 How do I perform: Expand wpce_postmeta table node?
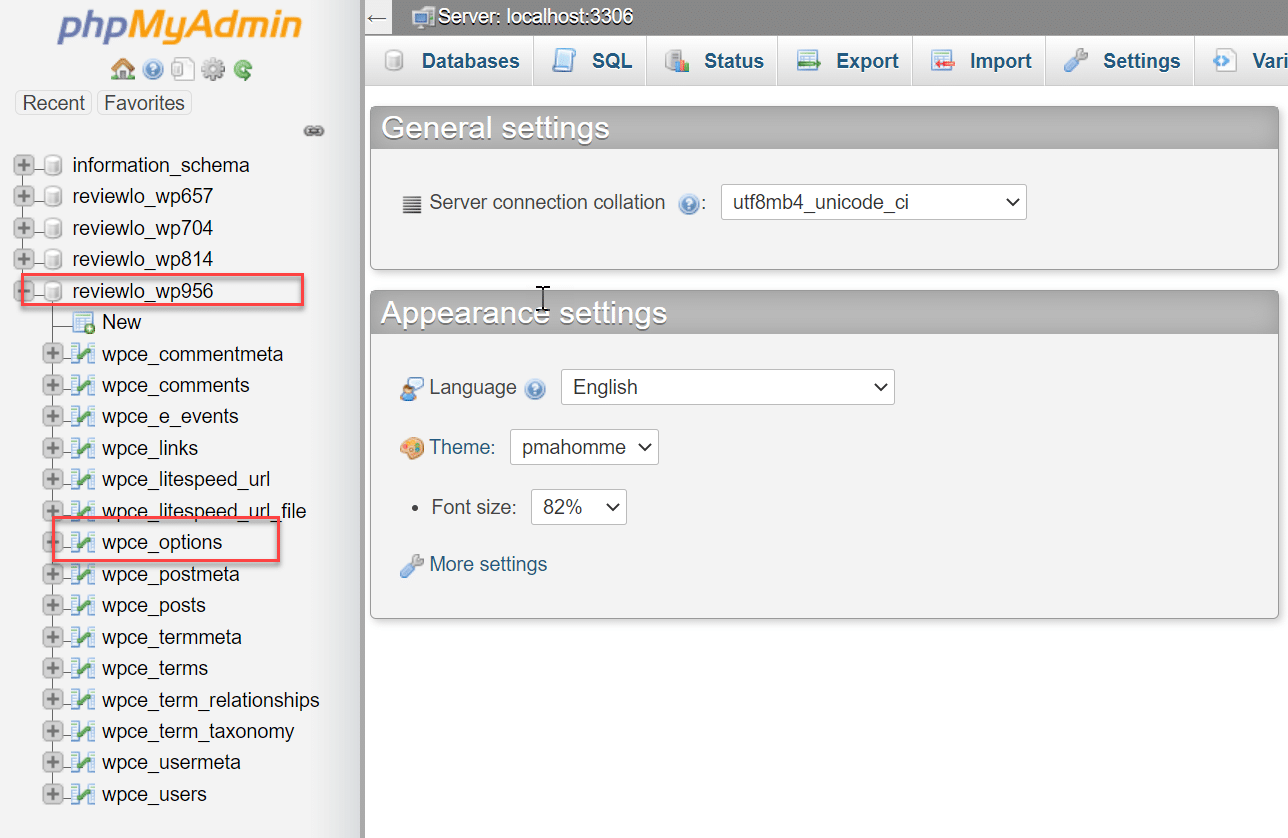click(53, 574)
